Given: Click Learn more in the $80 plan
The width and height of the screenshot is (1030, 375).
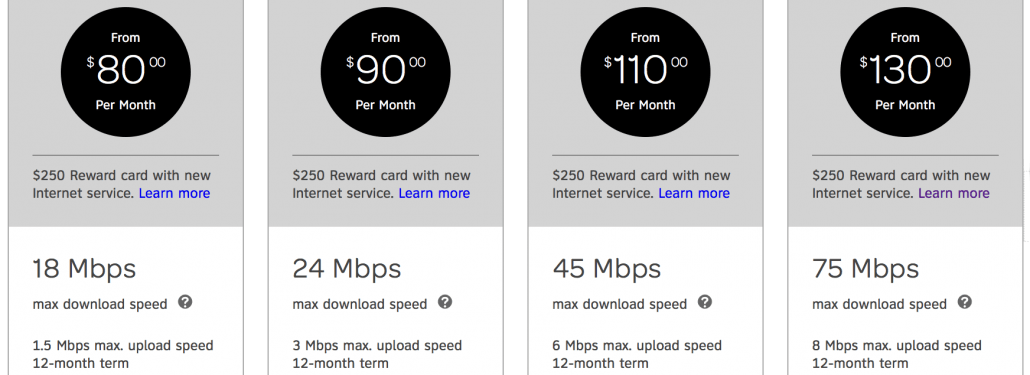Looking at the screenshot, I should (174, 193).
